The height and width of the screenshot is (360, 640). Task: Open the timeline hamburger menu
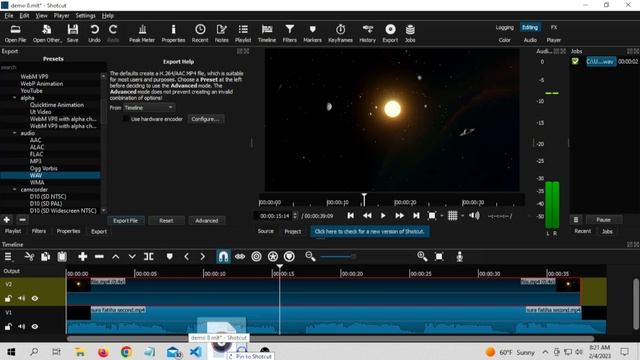point(8,257)
